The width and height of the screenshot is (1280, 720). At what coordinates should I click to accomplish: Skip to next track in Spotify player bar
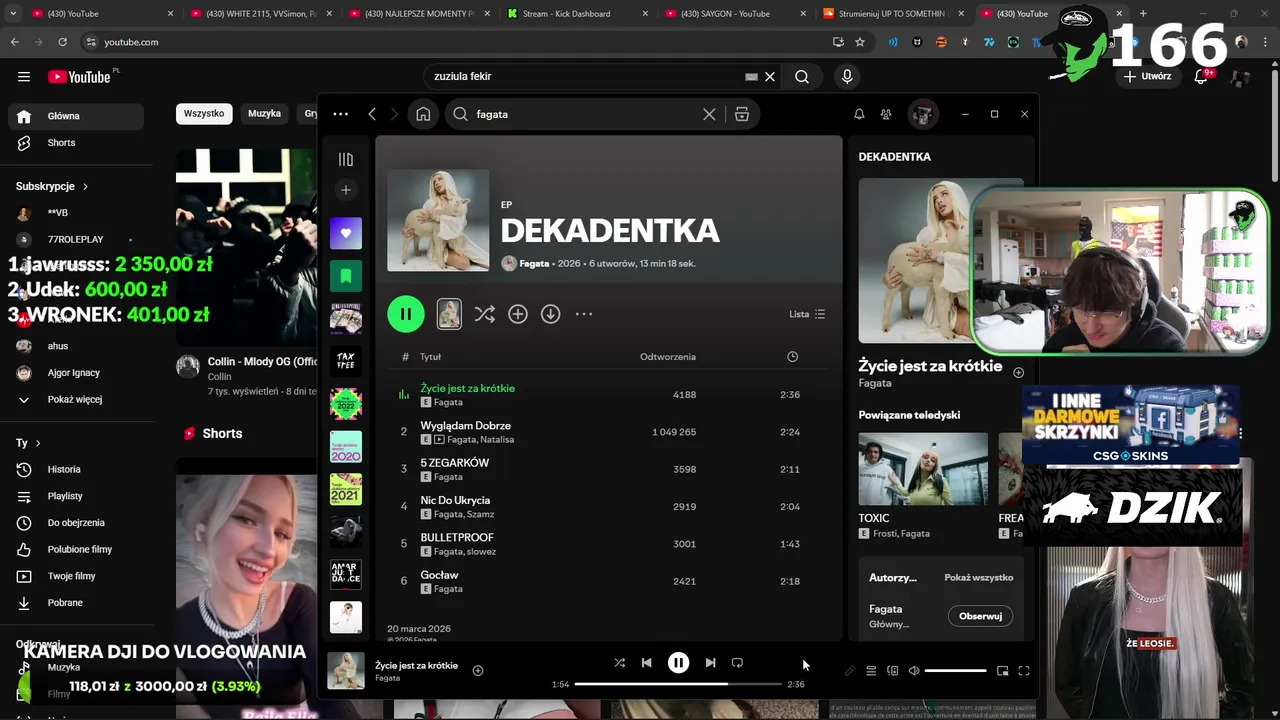pos(710,662)
